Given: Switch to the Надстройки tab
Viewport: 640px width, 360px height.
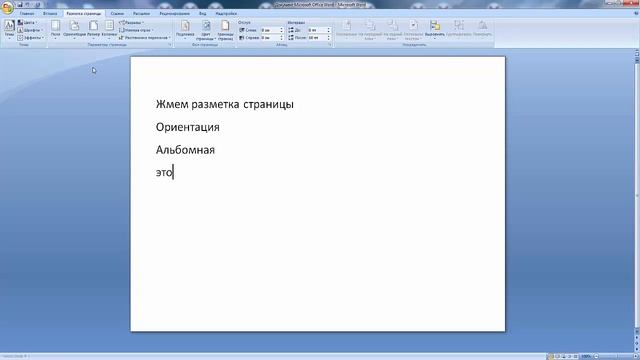Looking at the screenshot, I should pos(226,13).
